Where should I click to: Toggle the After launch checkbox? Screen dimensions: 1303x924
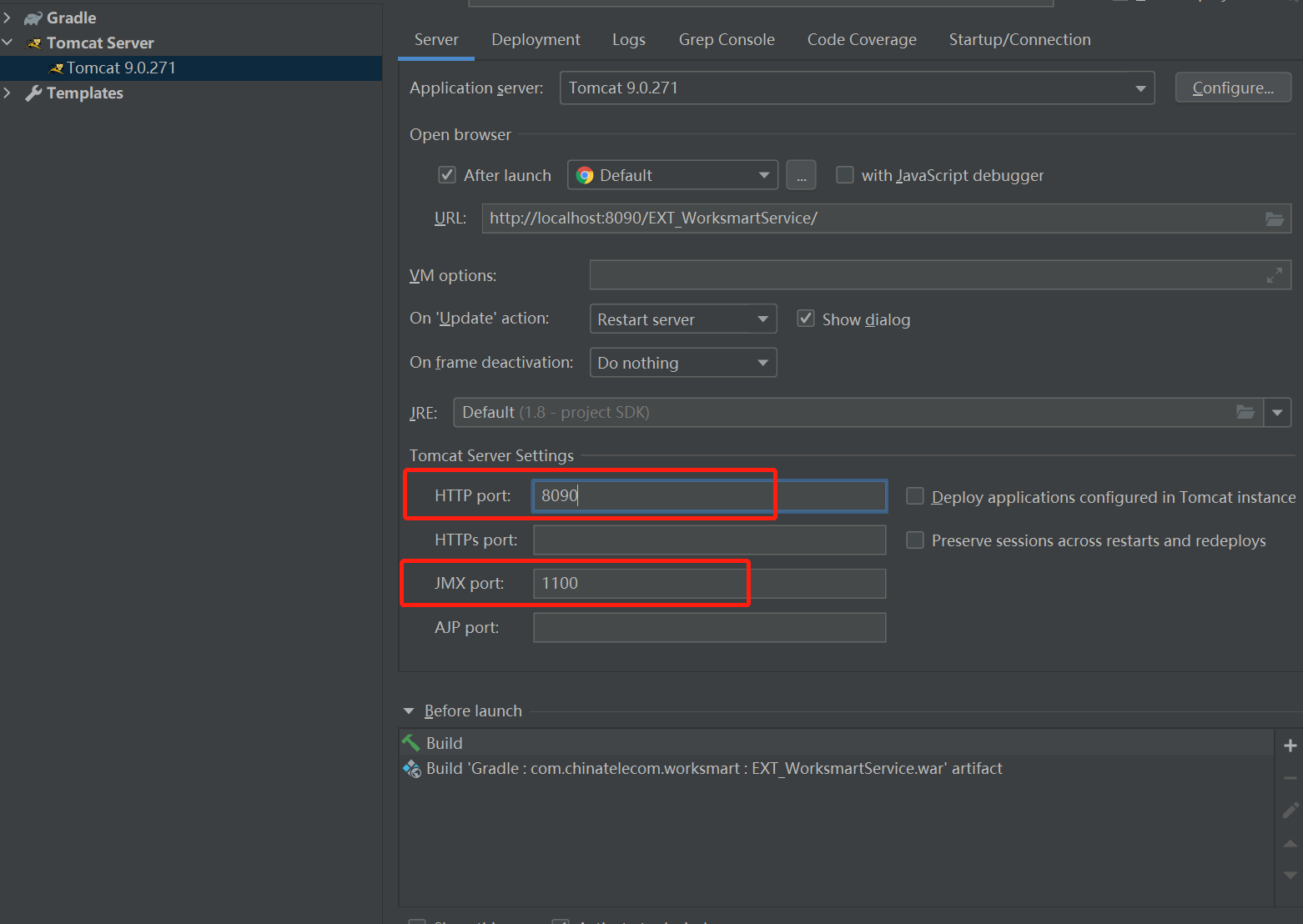[x=447, y=175]
